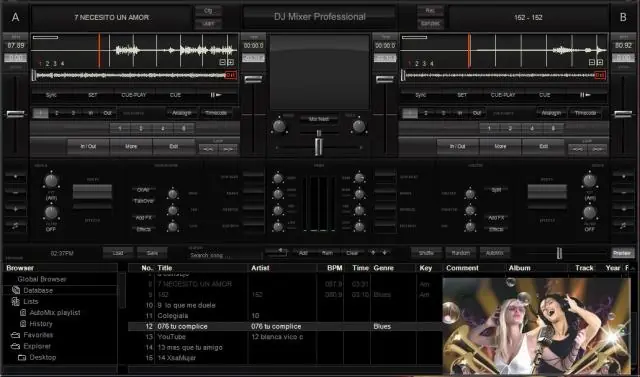Viewport: 640px width, 377px height.
Task: Click the music note icon on right side
Action: pos(623,225)
